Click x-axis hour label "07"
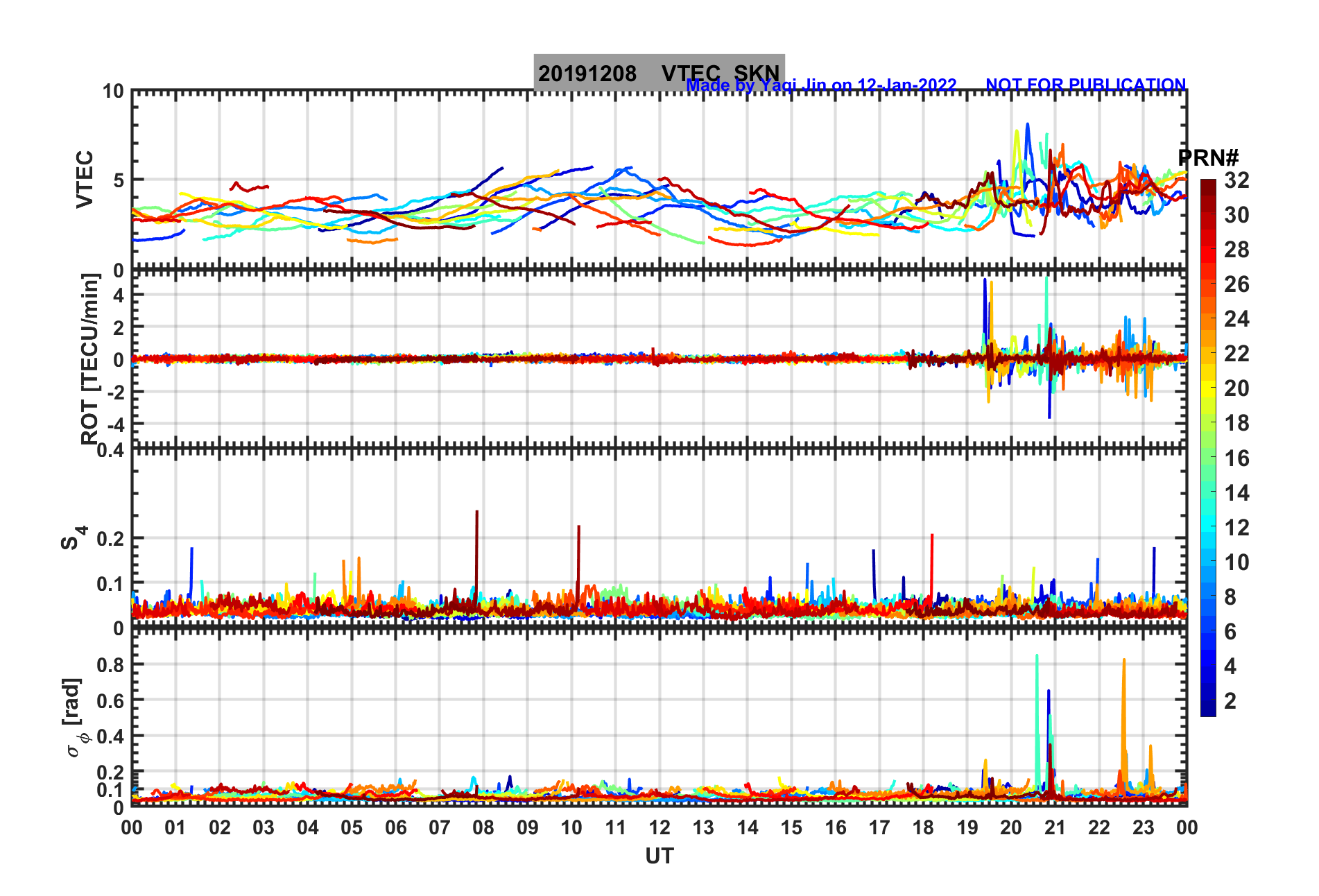The height and width of the screenshot is (896, 1319). click(440, 828)
